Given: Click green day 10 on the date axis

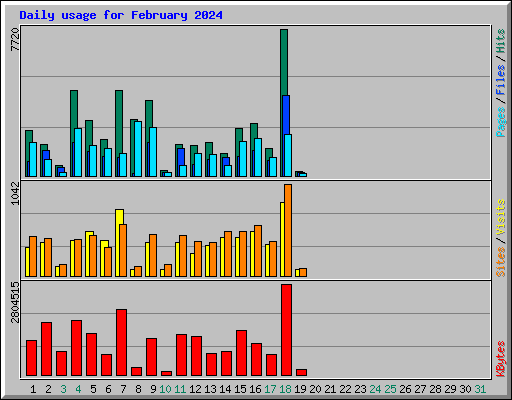Looking at the screenshot, I should coord(165,389).
